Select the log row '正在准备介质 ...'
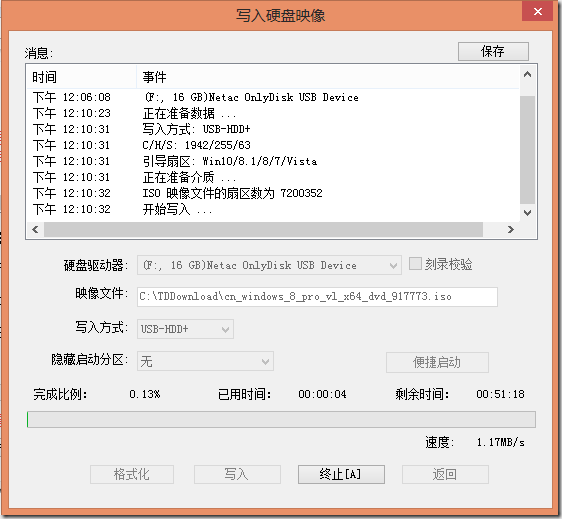Viewport: 562px width, 519px height. (273, 177)
